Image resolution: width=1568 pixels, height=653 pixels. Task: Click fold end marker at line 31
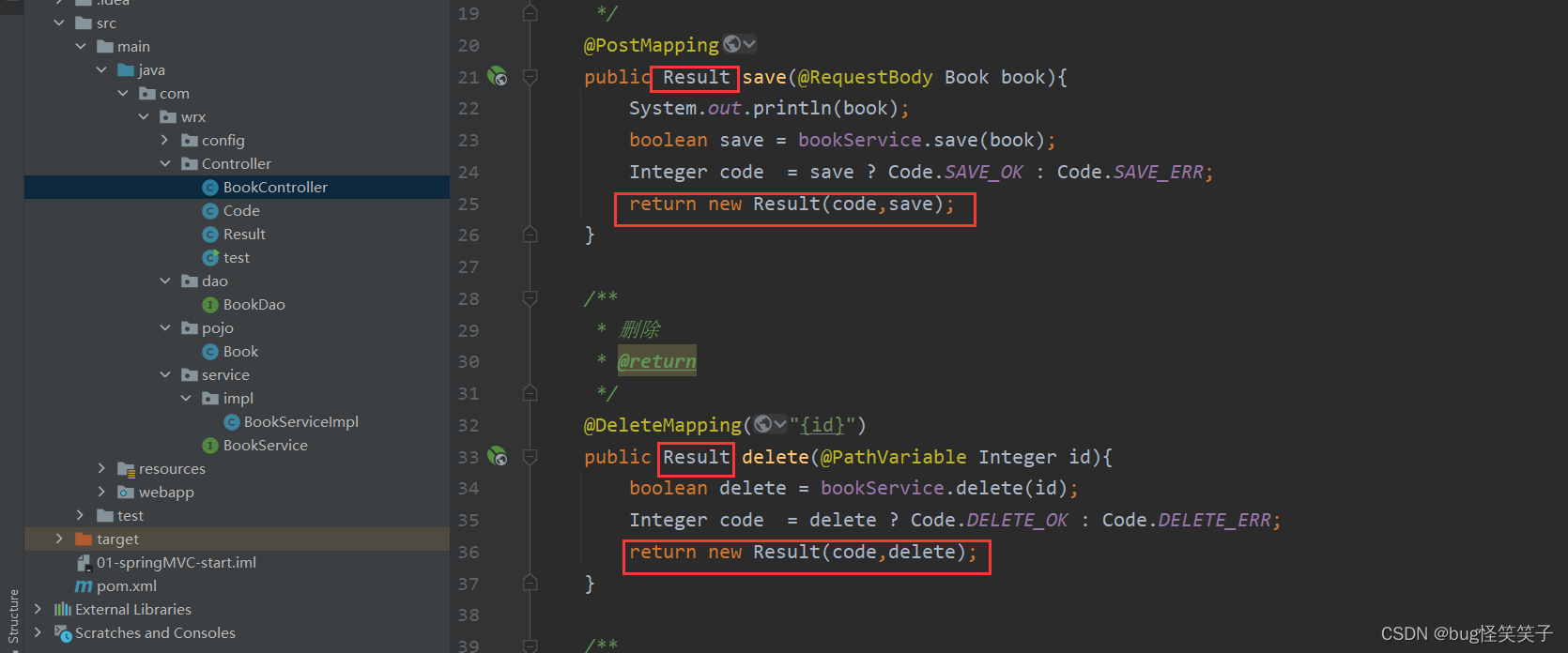point(530,393)
